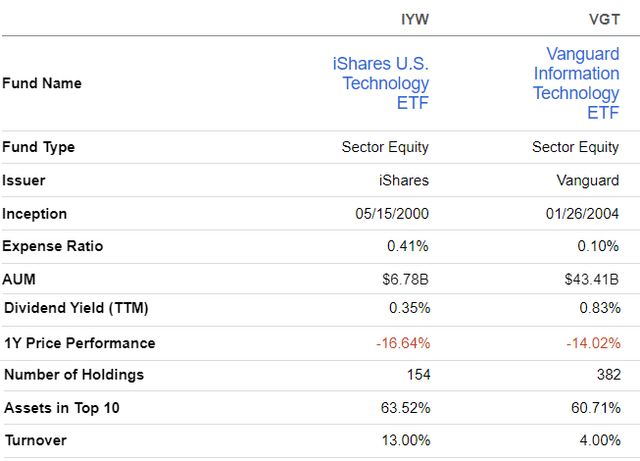
Task: Open the Vanguard Information Technology ETF link
Action: 575,83
